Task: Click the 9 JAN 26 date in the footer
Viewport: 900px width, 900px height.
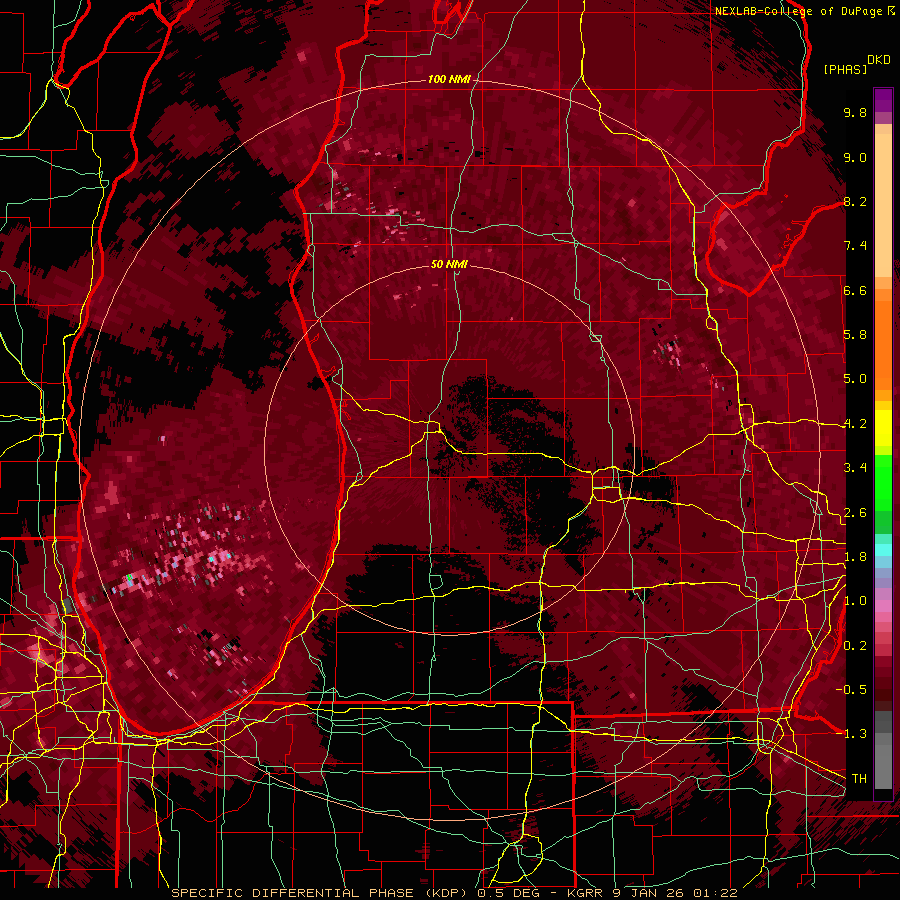Action: [x=651, y=893]
